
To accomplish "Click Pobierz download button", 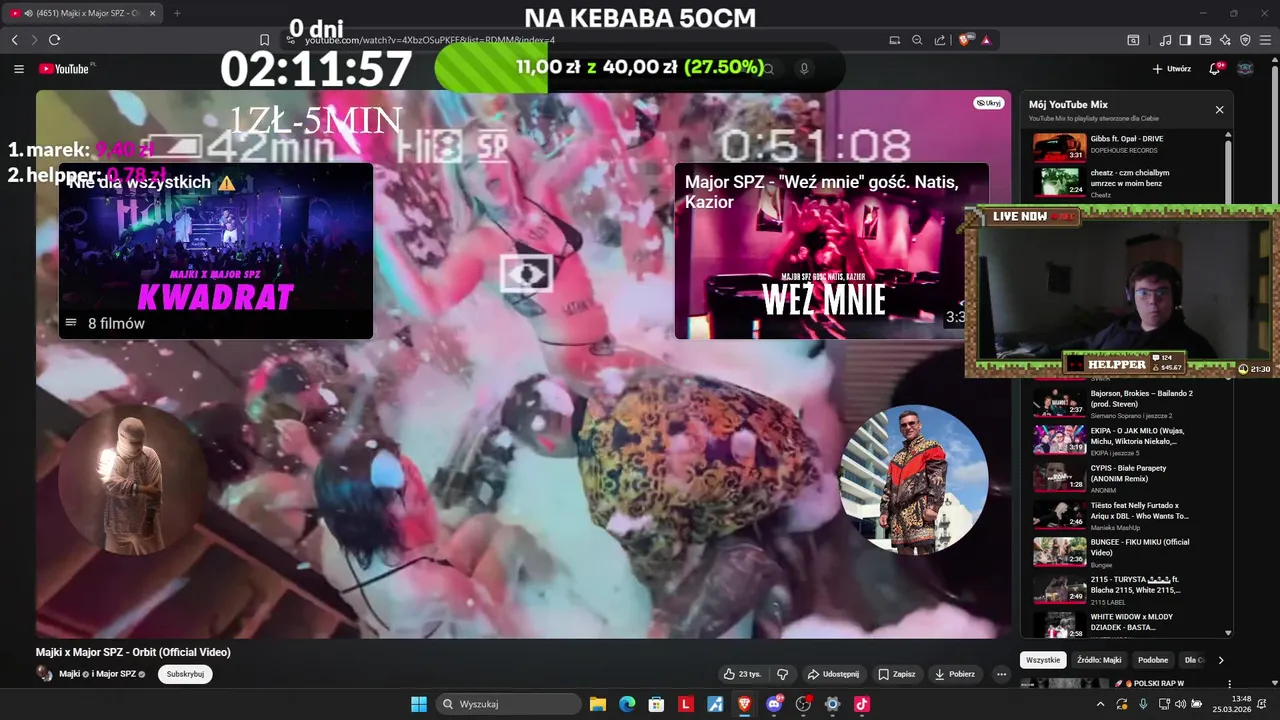I will [x=955, y=674].
